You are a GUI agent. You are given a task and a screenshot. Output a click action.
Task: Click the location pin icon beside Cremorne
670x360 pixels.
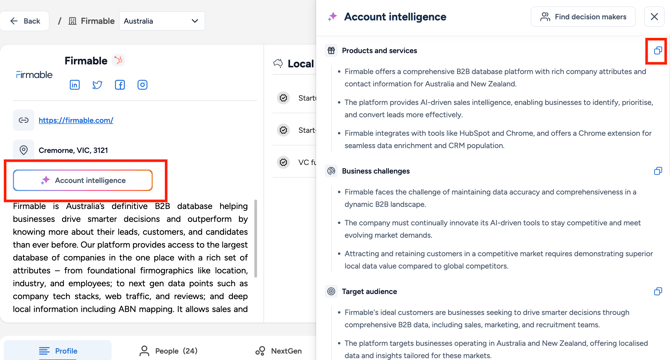pos(24,150)
